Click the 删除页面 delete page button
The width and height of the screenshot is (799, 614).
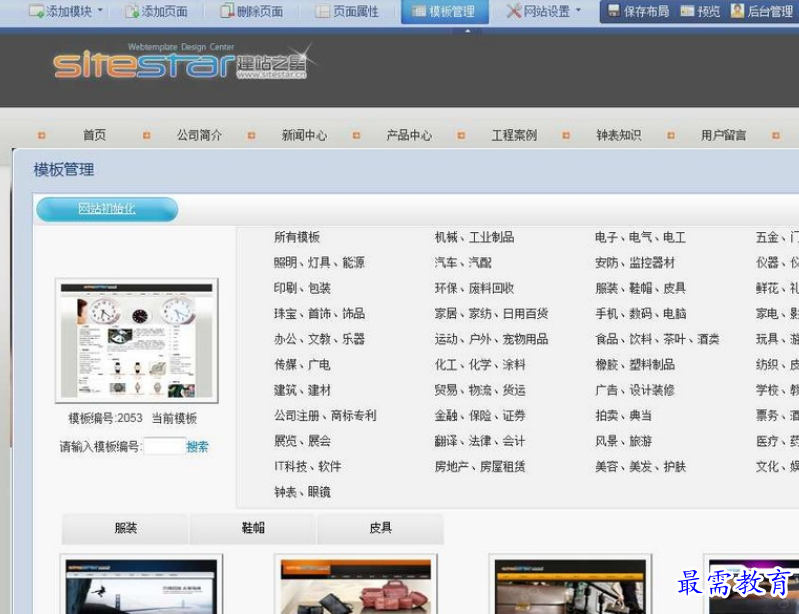point(252,11)
